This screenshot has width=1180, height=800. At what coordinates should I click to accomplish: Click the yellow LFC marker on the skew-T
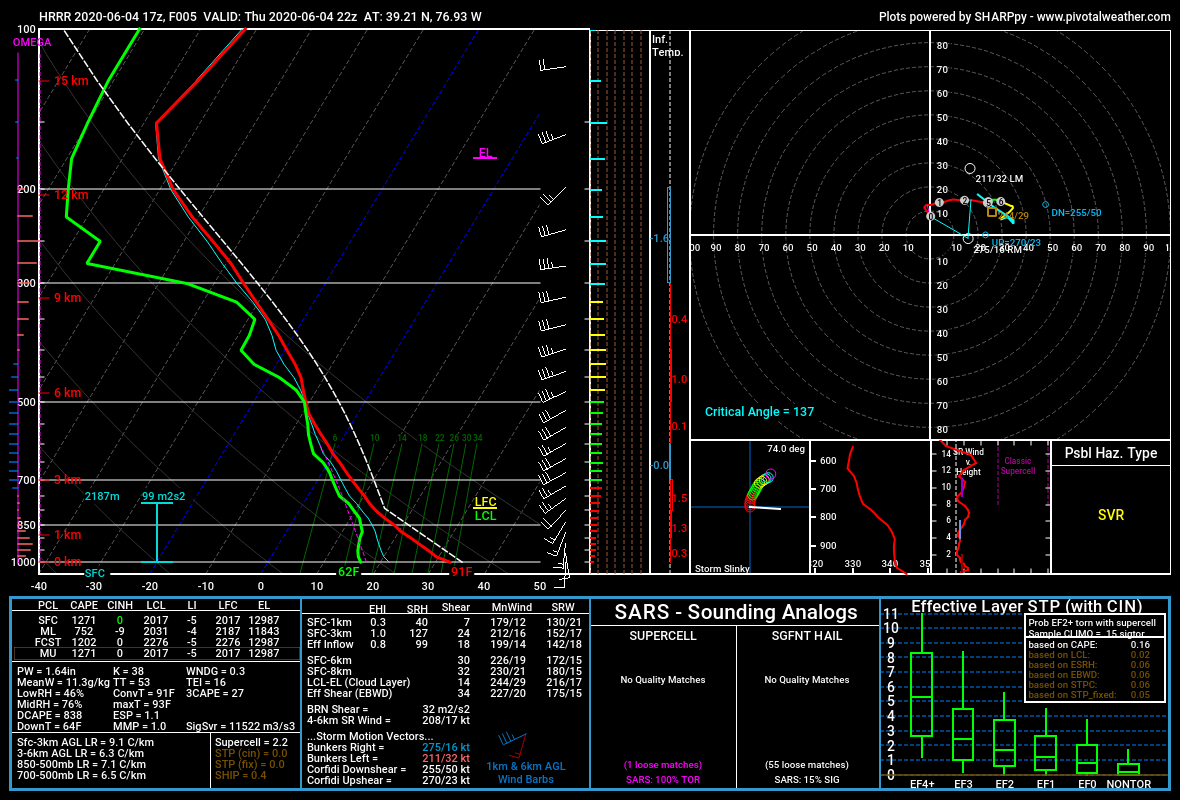tap(485, 502)
